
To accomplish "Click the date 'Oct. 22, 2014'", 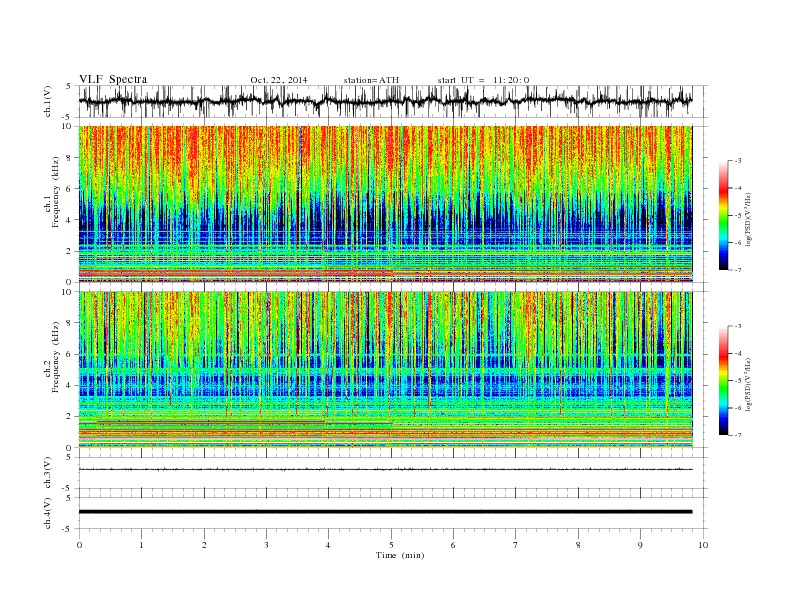I will tap(279, 80).
